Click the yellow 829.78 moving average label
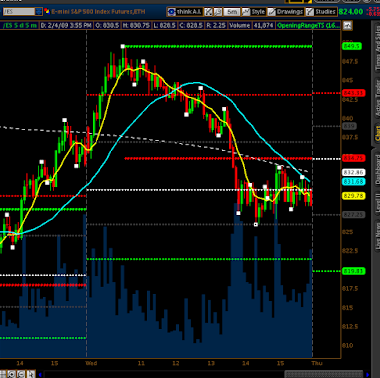380x378 pixels. (x=354, y=196)
